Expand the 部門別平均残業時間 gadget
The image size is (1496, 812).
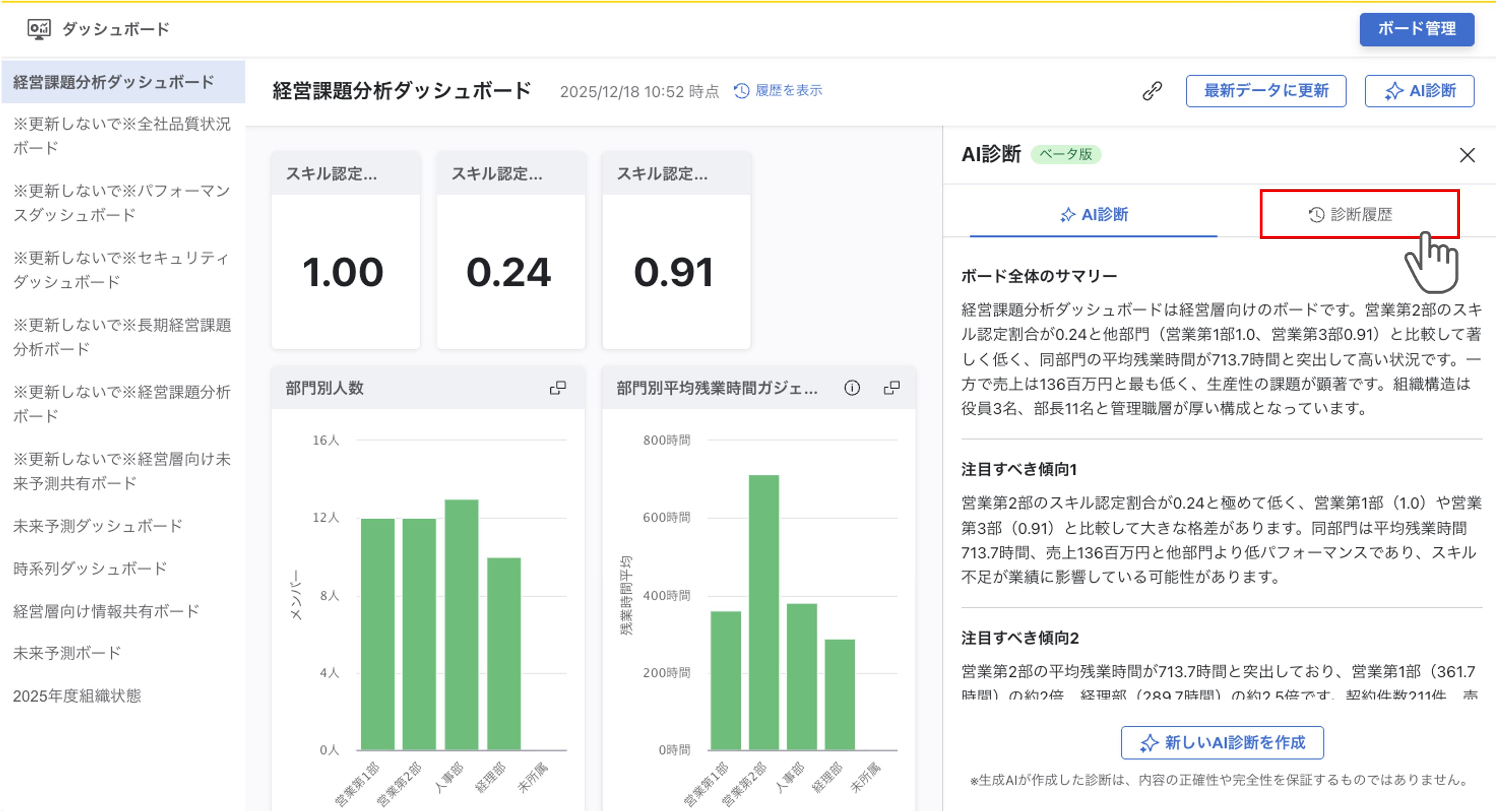pyautogui.click(x=891, y=388)
